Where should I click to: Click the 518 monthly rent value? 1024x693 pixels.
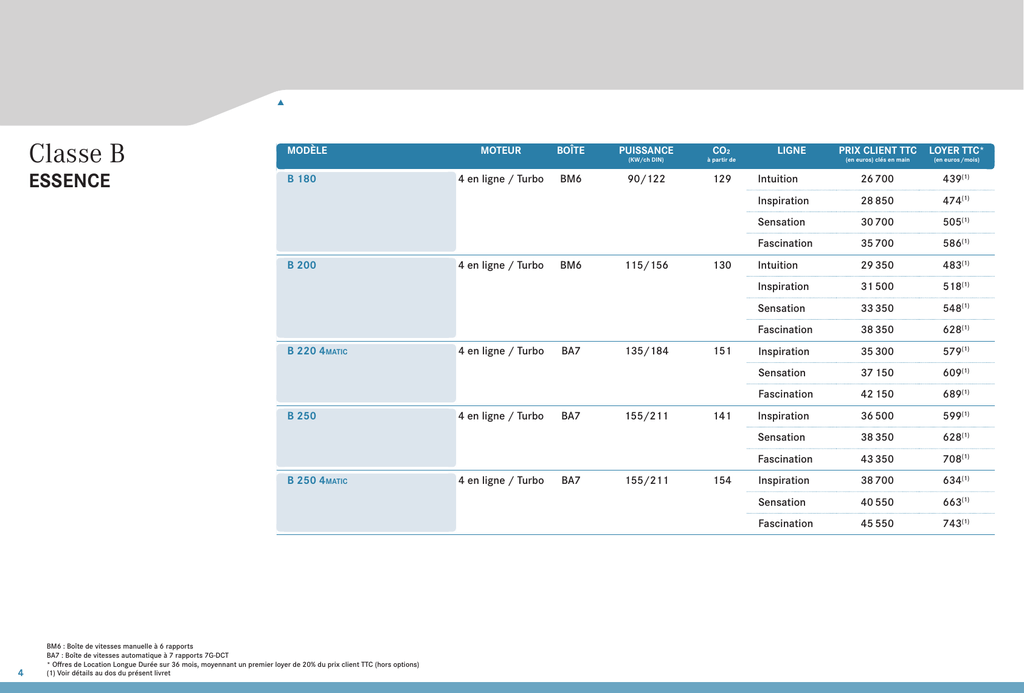pos(955,287)
